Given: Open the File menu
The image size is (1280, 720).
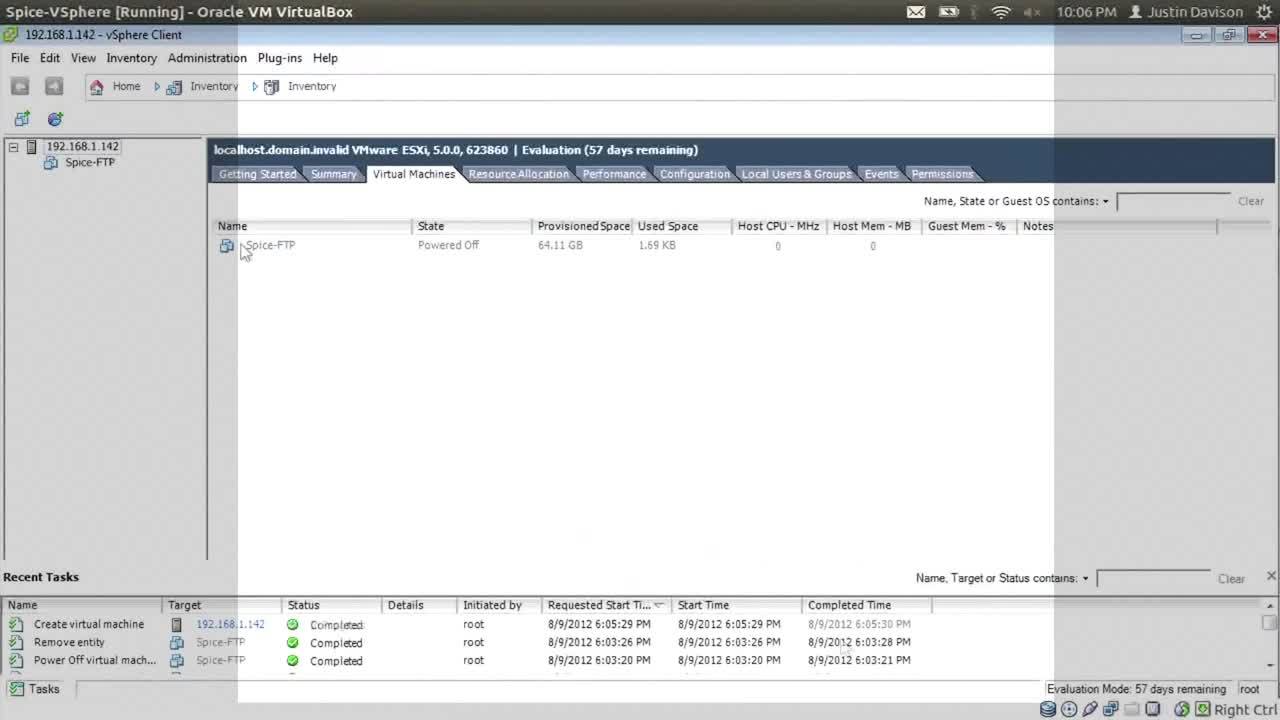Looking at the screenshot, I should tap(20, 58).
